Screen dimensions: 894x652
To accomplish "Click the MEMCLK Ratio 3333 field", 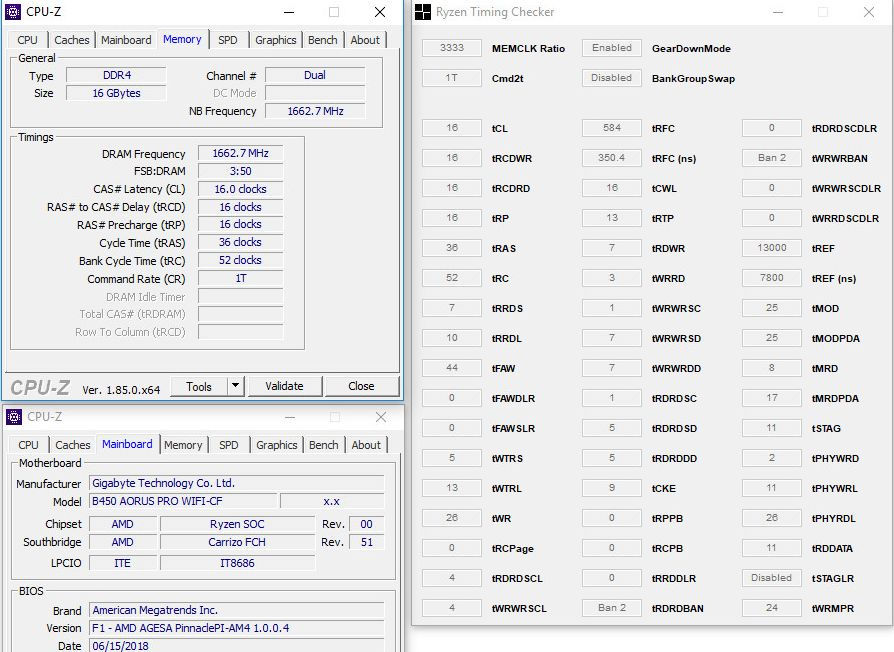I will coord(451,48).
